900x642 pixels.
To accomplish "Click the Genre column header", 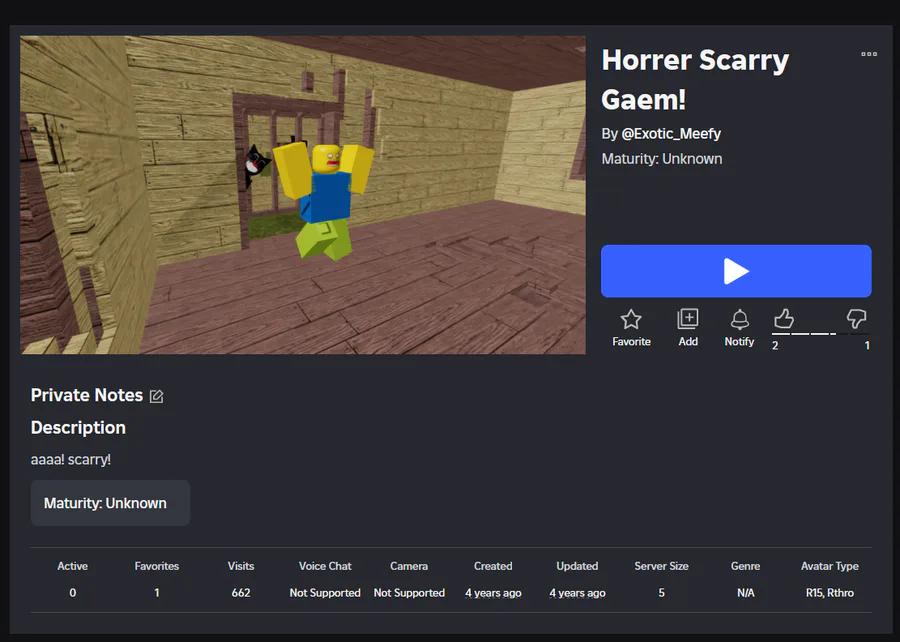I will point(746,566).
